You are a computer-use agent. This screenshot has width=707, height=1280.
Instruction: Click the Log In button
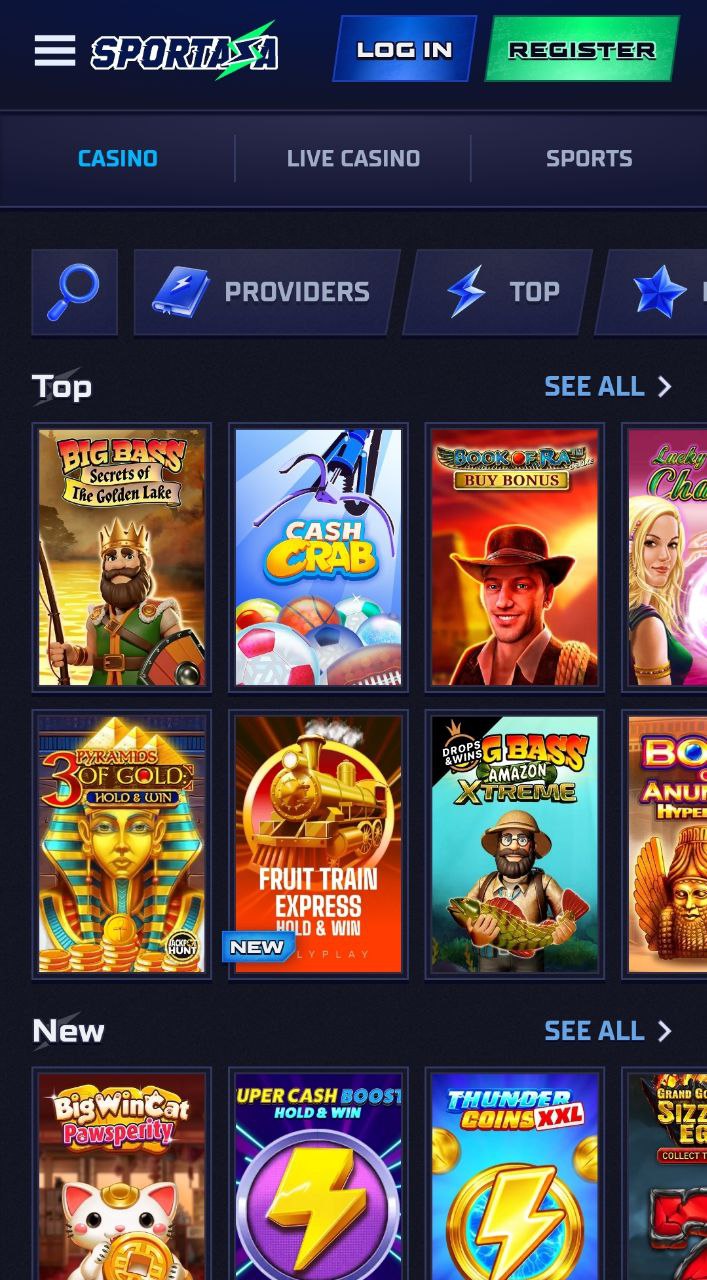tap(405, 48)
